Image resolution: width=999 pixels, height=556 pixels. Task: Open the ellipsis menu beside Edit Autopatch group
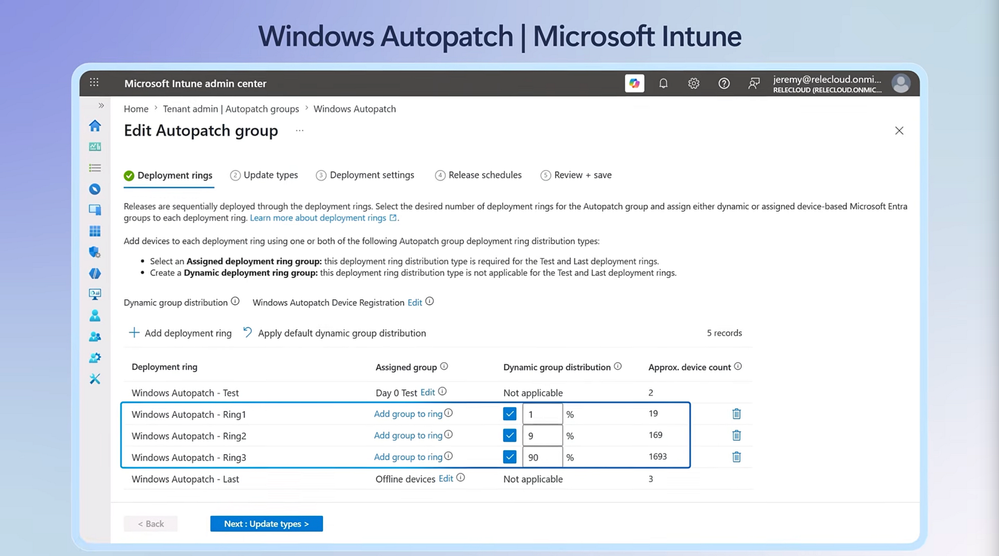pos(299,131)
